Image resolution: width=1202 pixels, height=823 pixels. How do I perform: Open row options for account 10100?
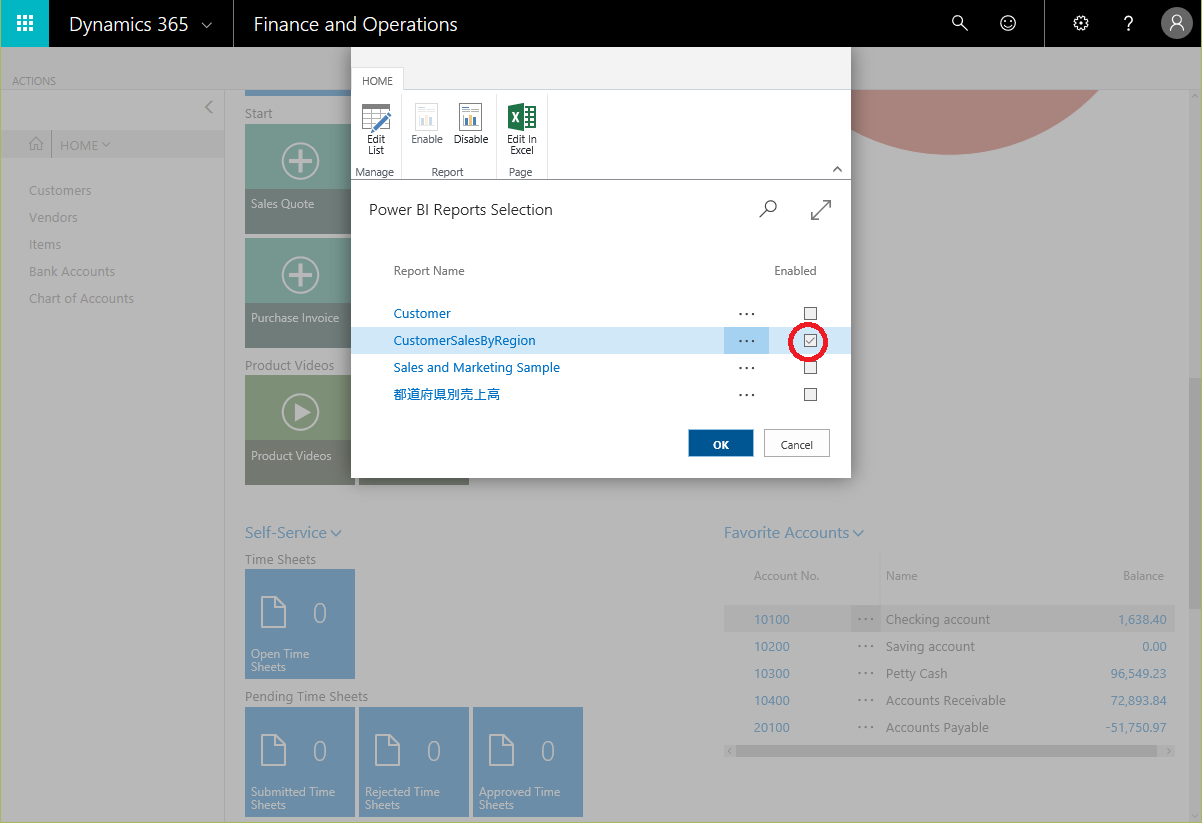pos(866,620)
